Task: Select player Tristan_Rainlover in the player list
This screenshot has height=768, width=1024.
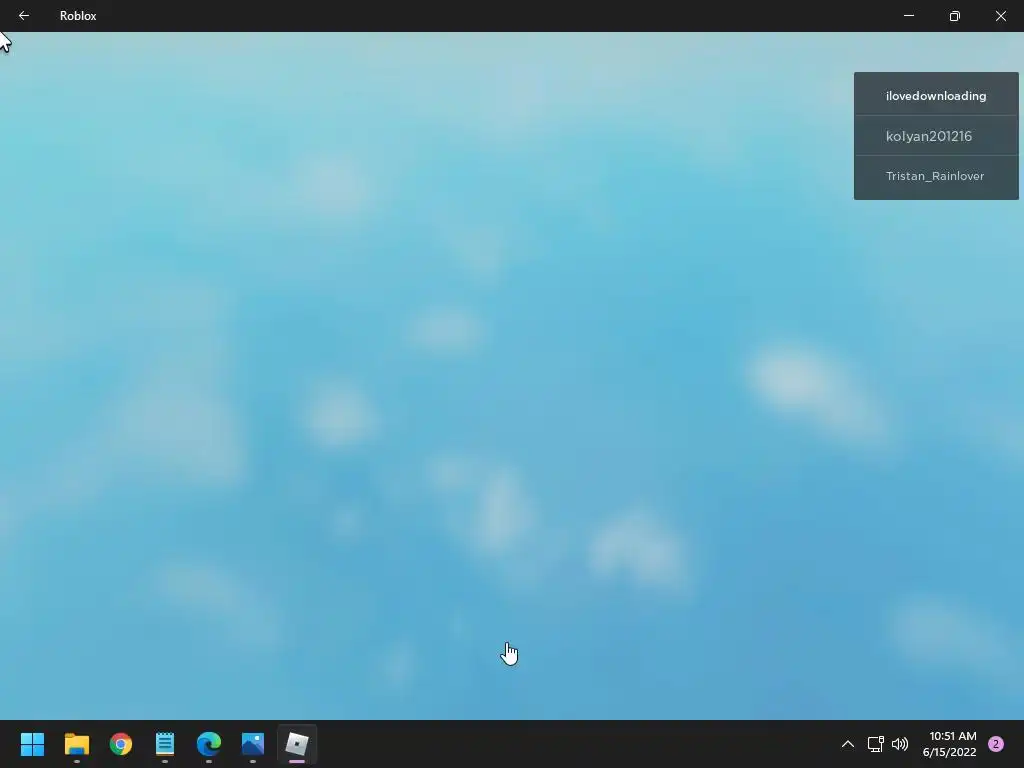Action: (936, 176)
